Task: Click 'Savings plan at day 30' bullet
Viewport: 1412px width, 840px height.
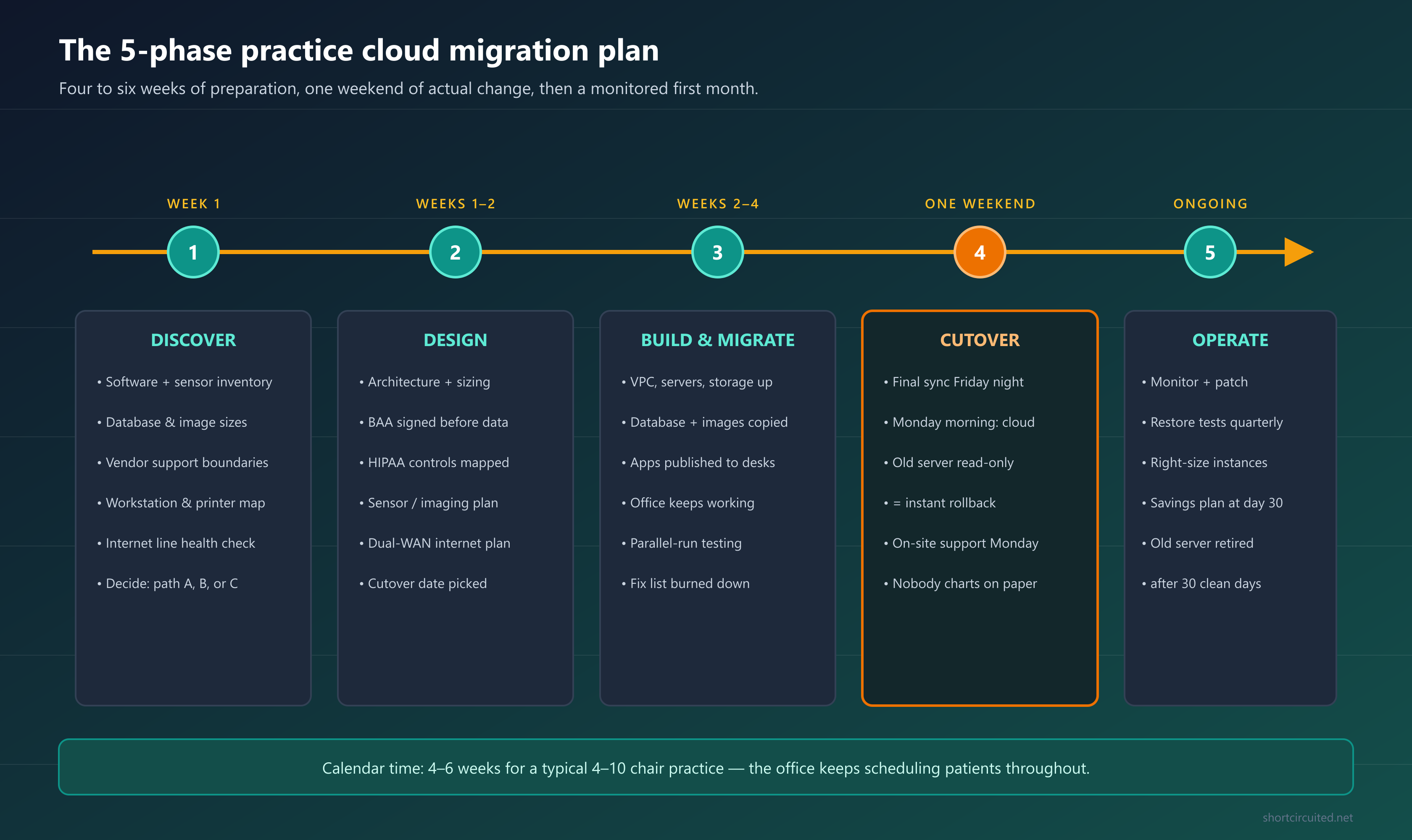Action: click(1212, 503)
